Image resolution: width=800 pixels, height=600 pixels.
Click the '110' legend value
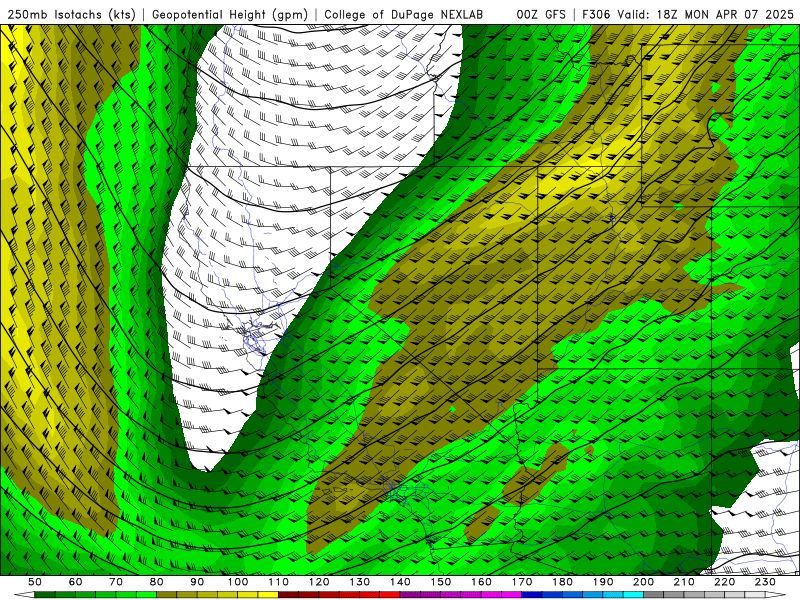[x=279, y=582]
